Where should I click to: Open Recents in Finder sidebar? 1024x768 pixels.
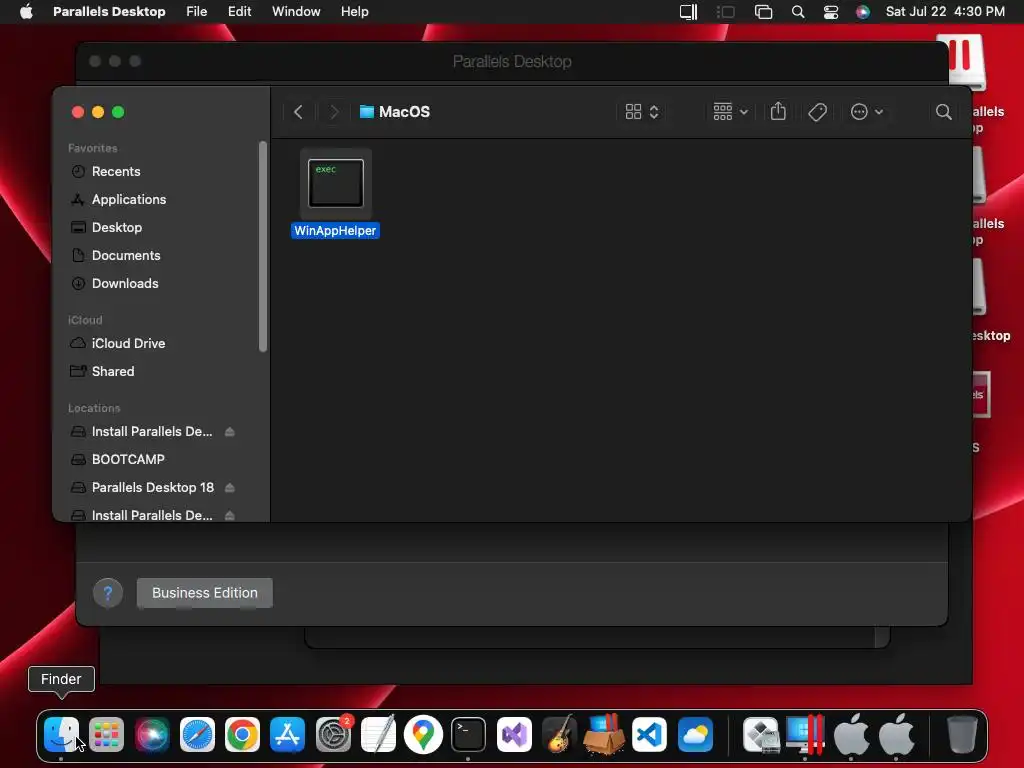click(116, 171)
